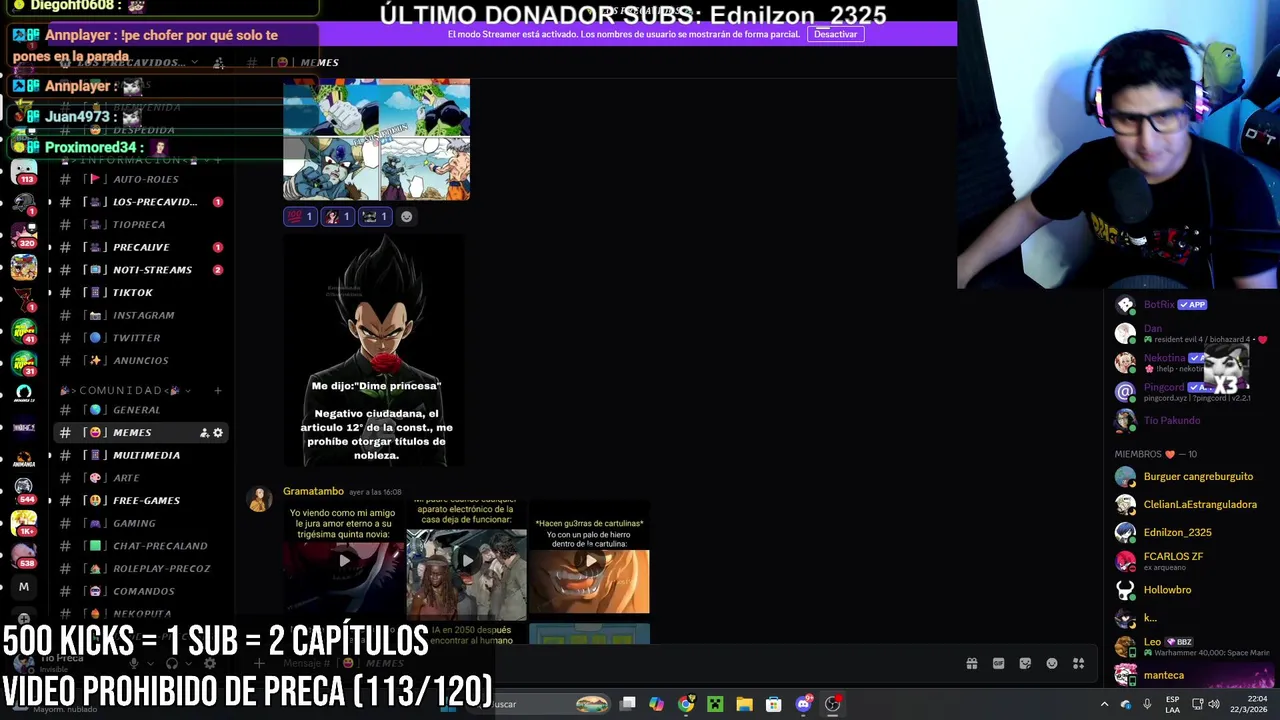Screen dimensions: 1280x720
Task: Open the gift Nitro icon in message bar
Action: point(971,663)
